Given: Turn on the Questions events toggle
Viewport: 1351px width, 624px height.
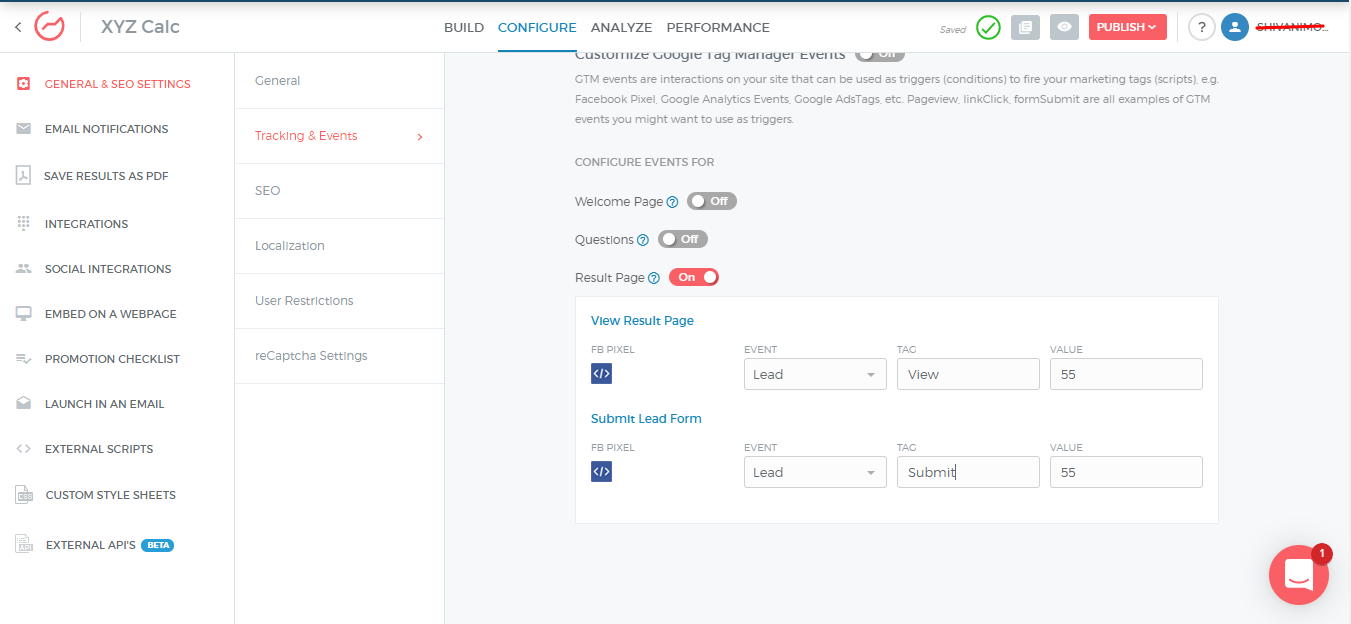Looking at the screenshot, I should click(x=683, y=239).
